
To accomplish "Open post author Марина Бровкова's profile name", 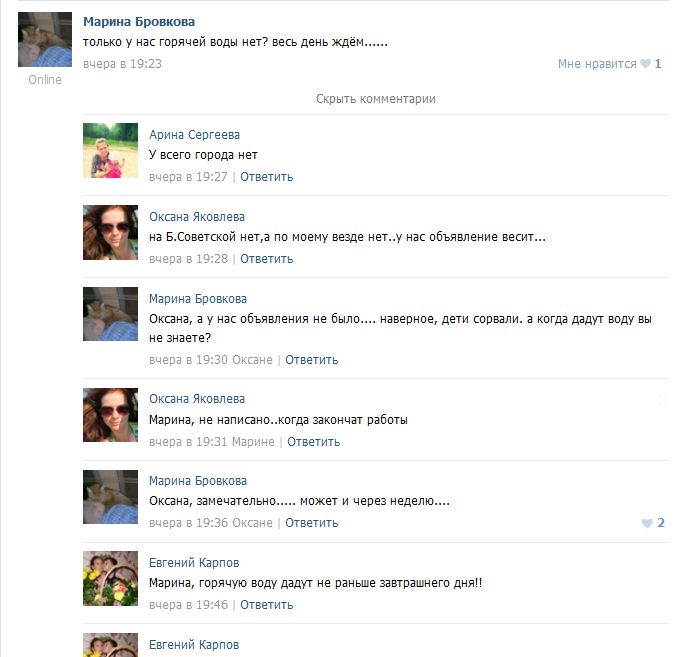I will [139, 22].
